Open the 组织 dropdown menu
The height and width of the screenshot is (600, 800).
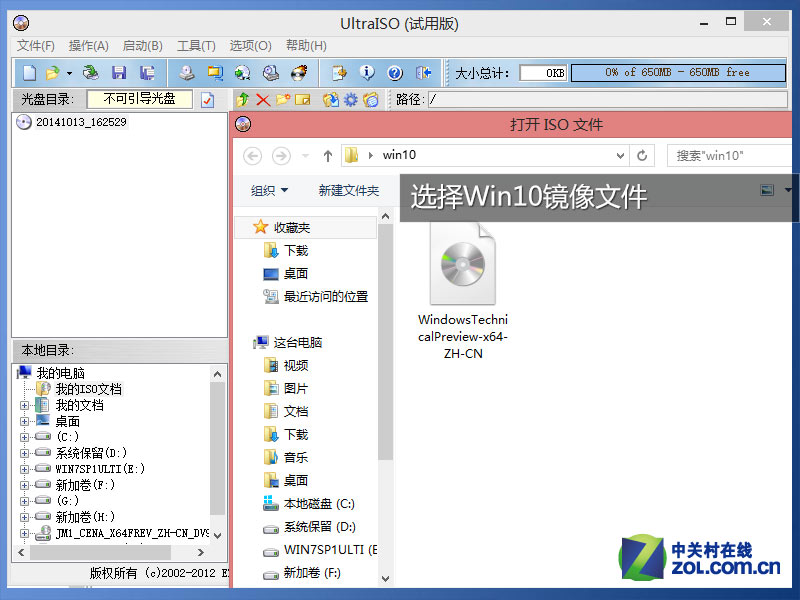pyautogui.click(x=269, y=191)
